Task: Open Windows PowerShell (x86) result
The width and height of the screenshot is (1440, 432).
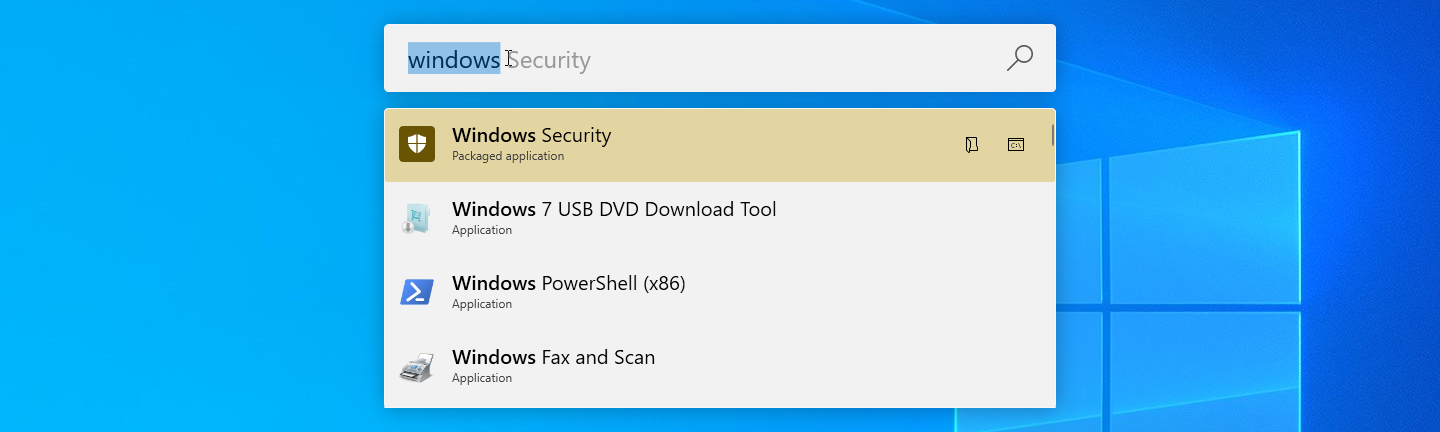Action: pos(720,293)
